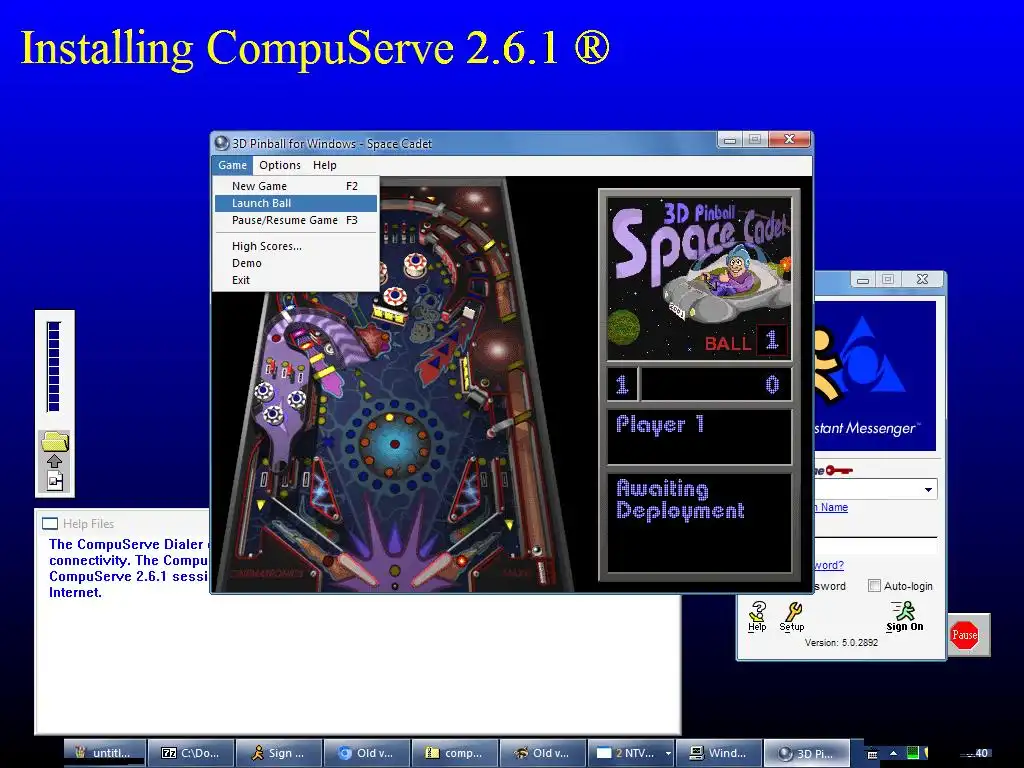Click the blue installer progress bar
The image size is (1024, 768).
click(x=54, y=366)
